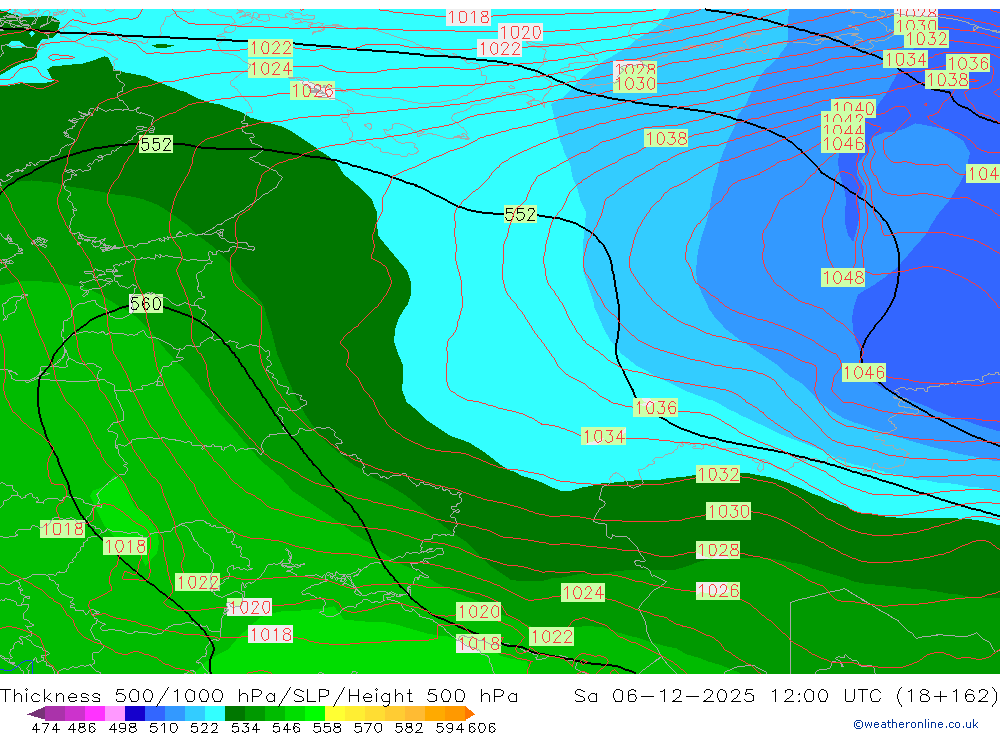Viewport: 1000px width, 733px height.
Task: Click the 558 legend value
Action: (x=327, y=727)
